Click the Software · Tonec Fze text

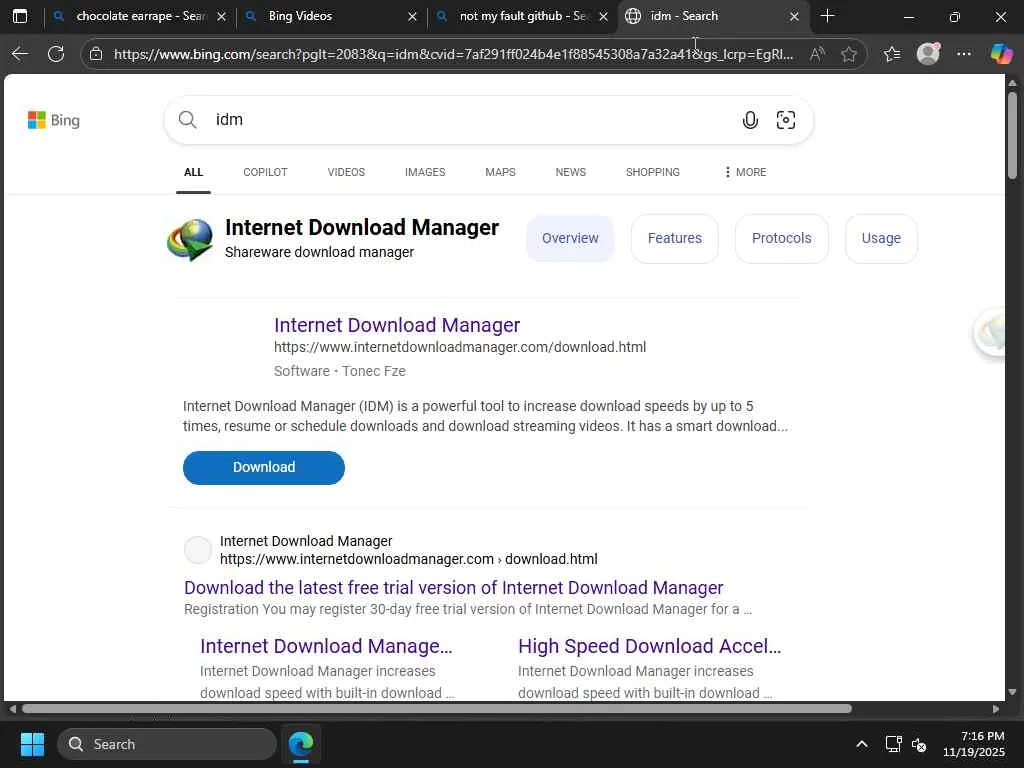pos(340,372)
